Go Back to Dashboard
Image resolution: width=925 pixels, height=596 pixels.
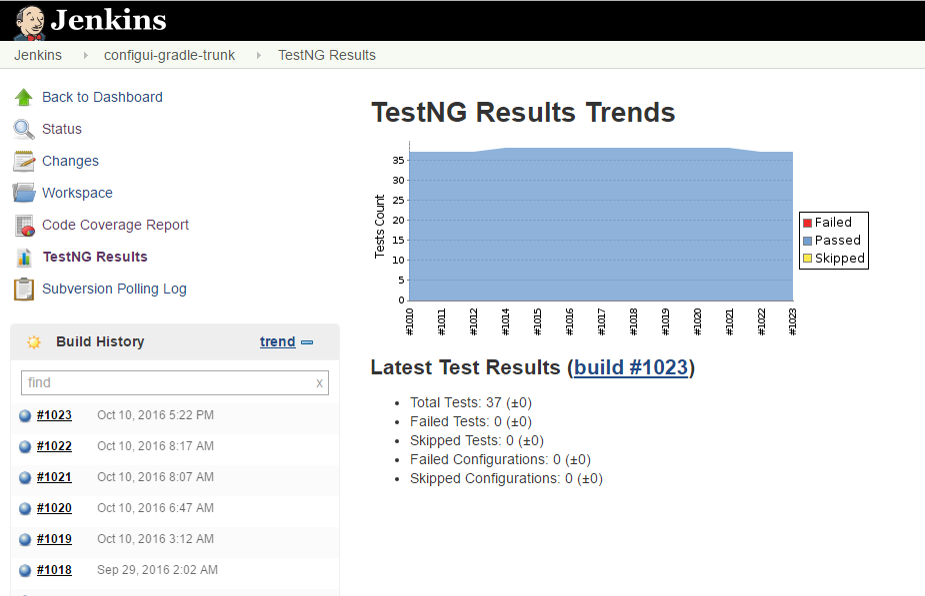pyautogui.click(x=102, y=97)
